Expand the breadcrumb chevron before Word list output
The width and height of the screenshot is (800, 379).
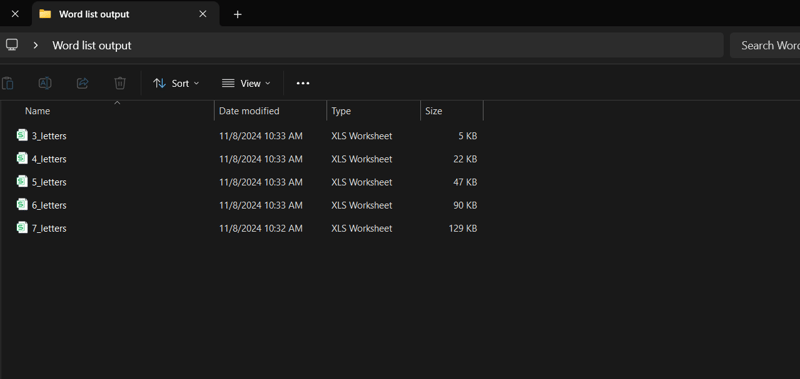36,45
